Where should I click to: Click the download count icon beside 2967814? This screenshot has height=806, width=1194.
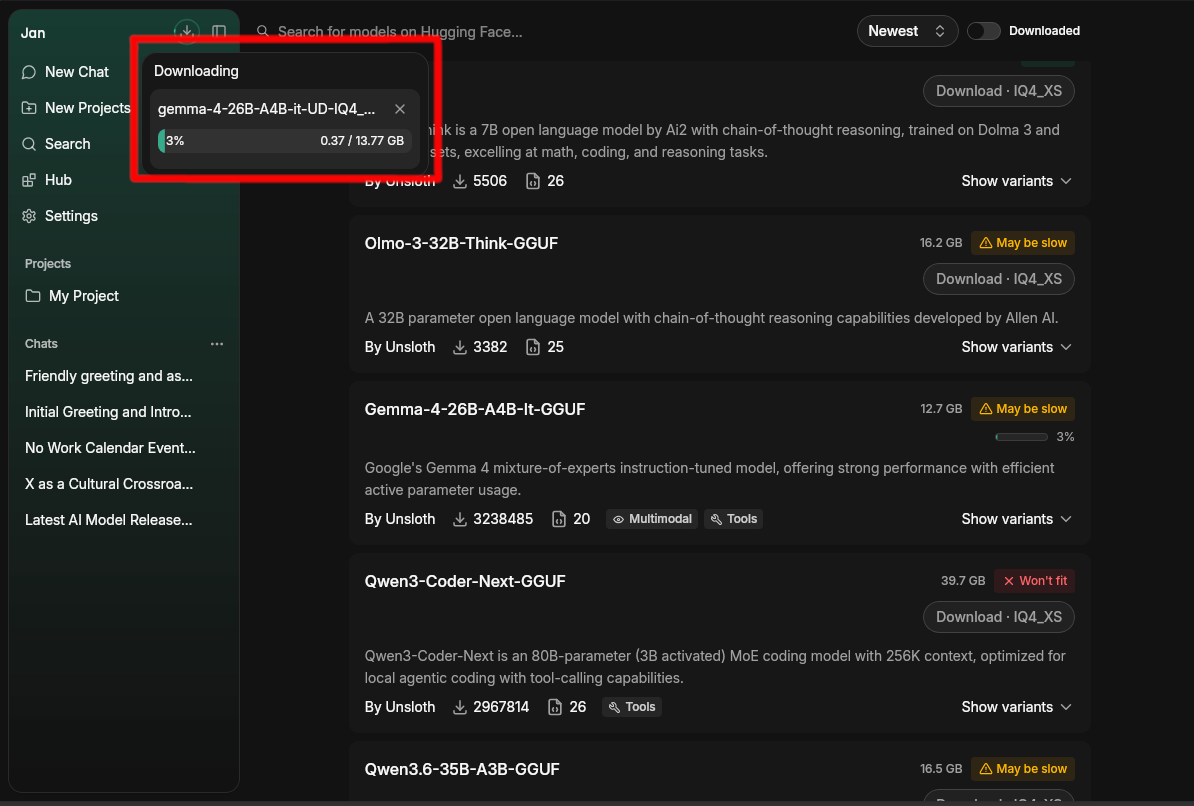460,707
